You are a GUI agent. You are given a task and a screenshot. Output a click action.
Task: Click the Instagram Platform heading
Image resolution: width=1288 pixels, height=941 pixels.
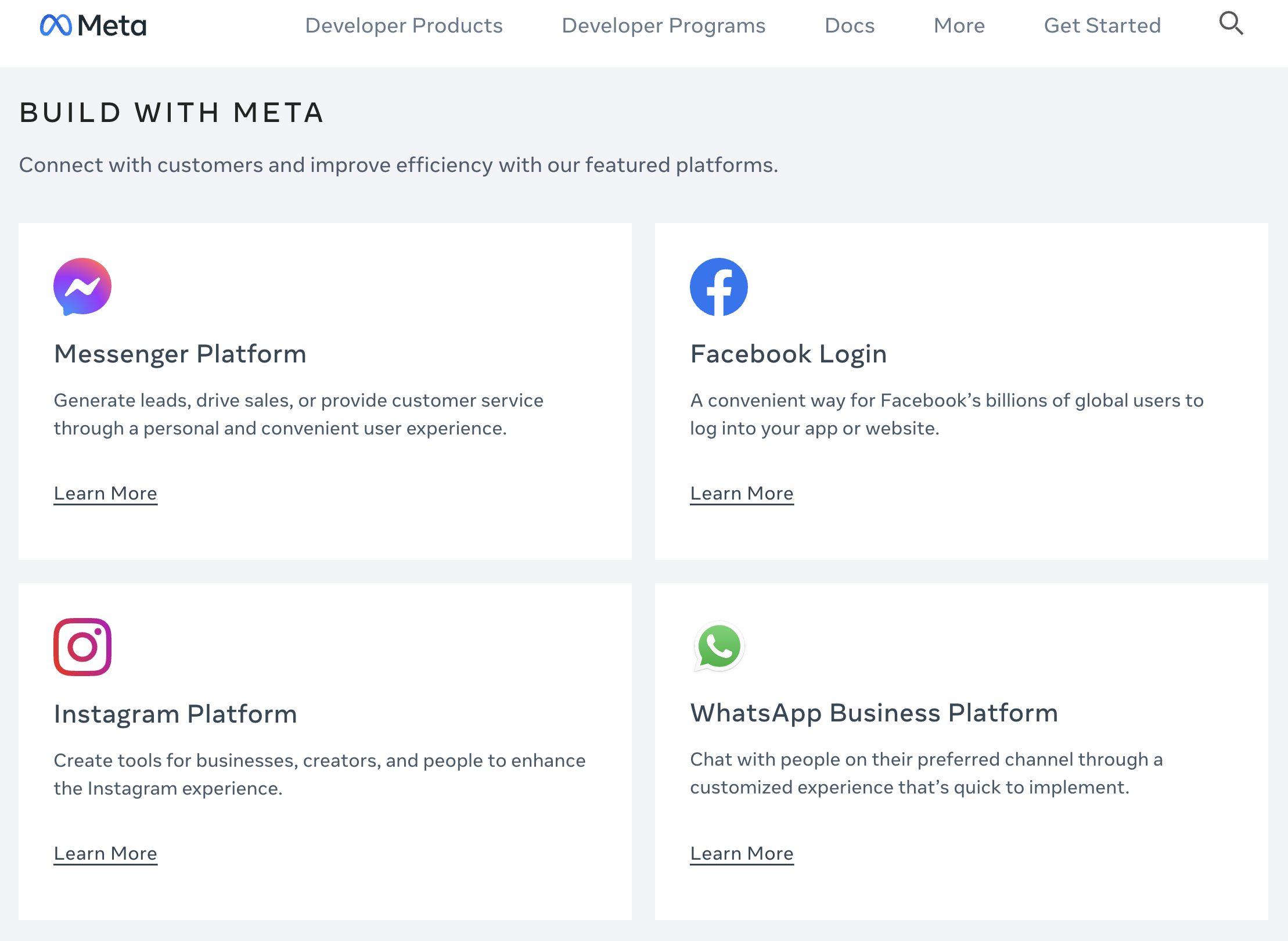click(x=175, y=714)
